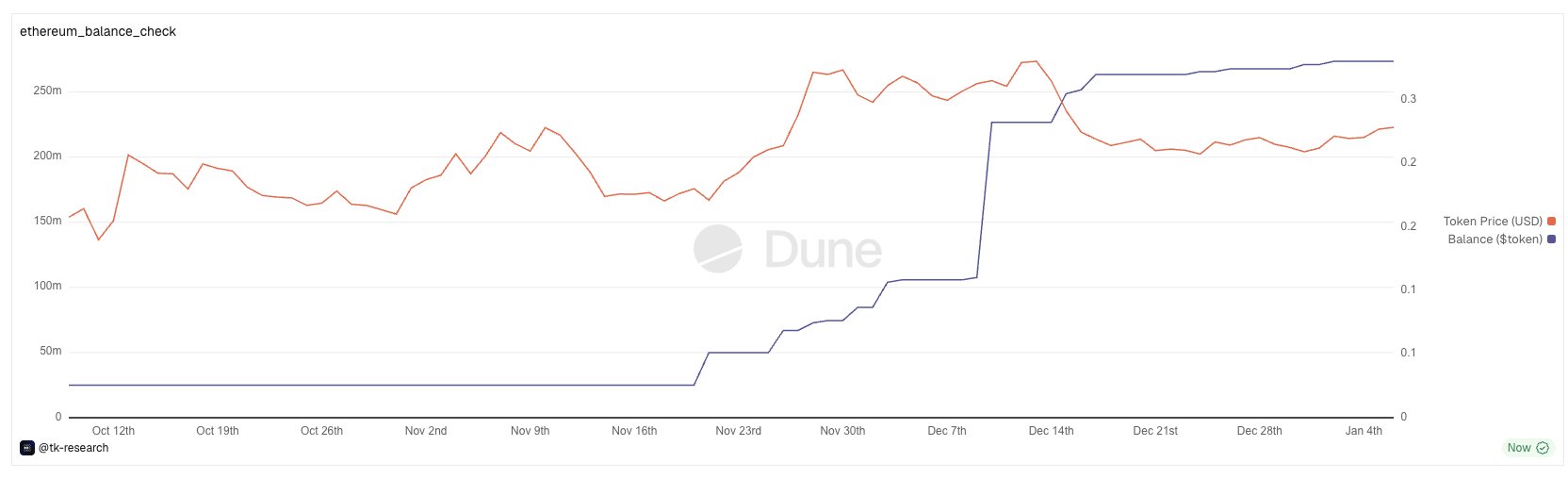Viewport: 1568px width, 479px height.
Task: Click the orange Token Price color swatch
Action: (x=1551, y=222)
